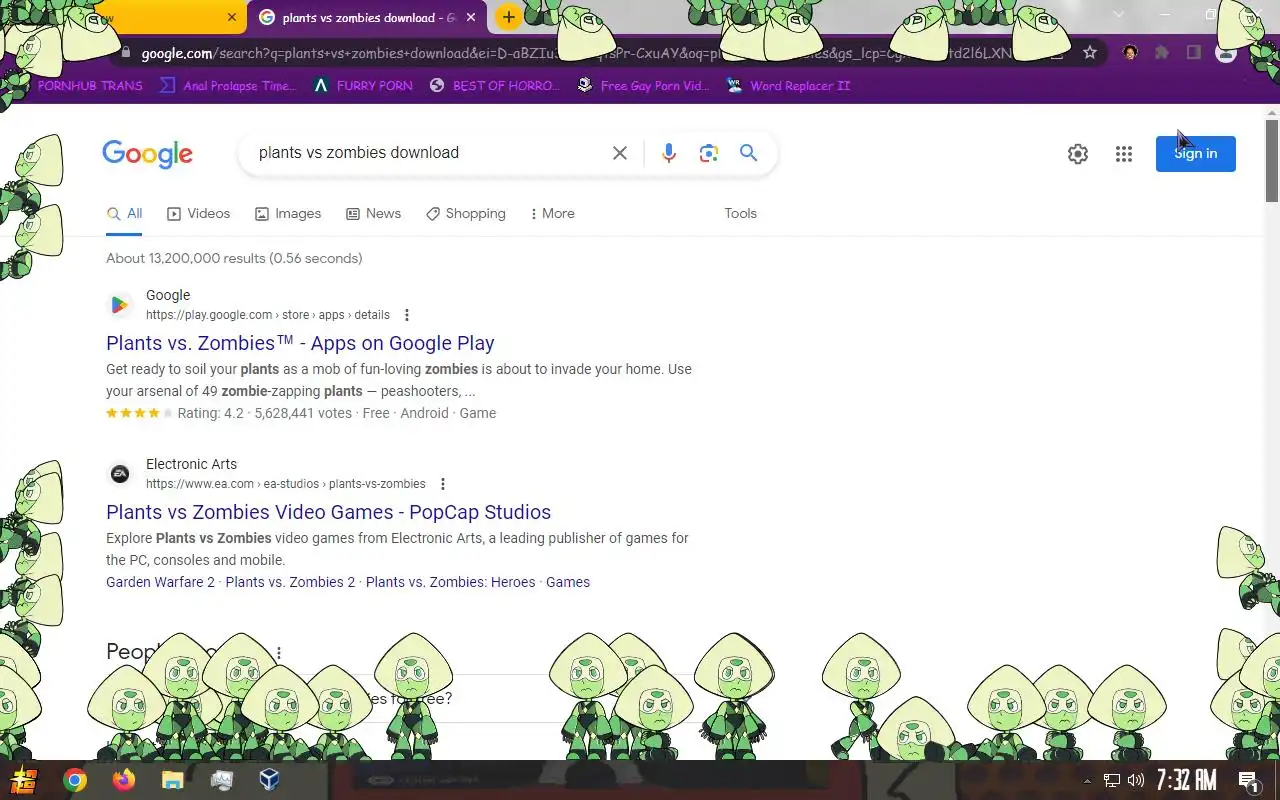Click the Sign in button
This screenshot has height=800, width=1280.
tap(1195, 153)
